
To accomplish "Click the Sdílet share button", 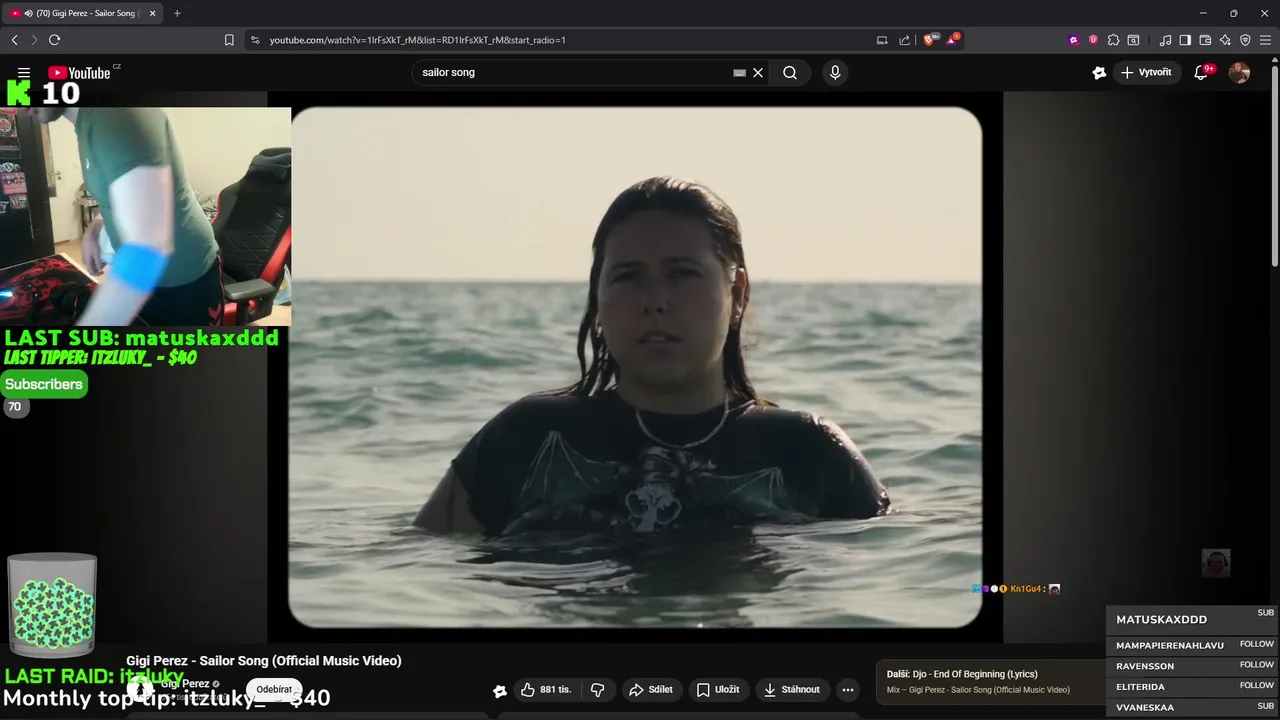I will click(650, 689).
